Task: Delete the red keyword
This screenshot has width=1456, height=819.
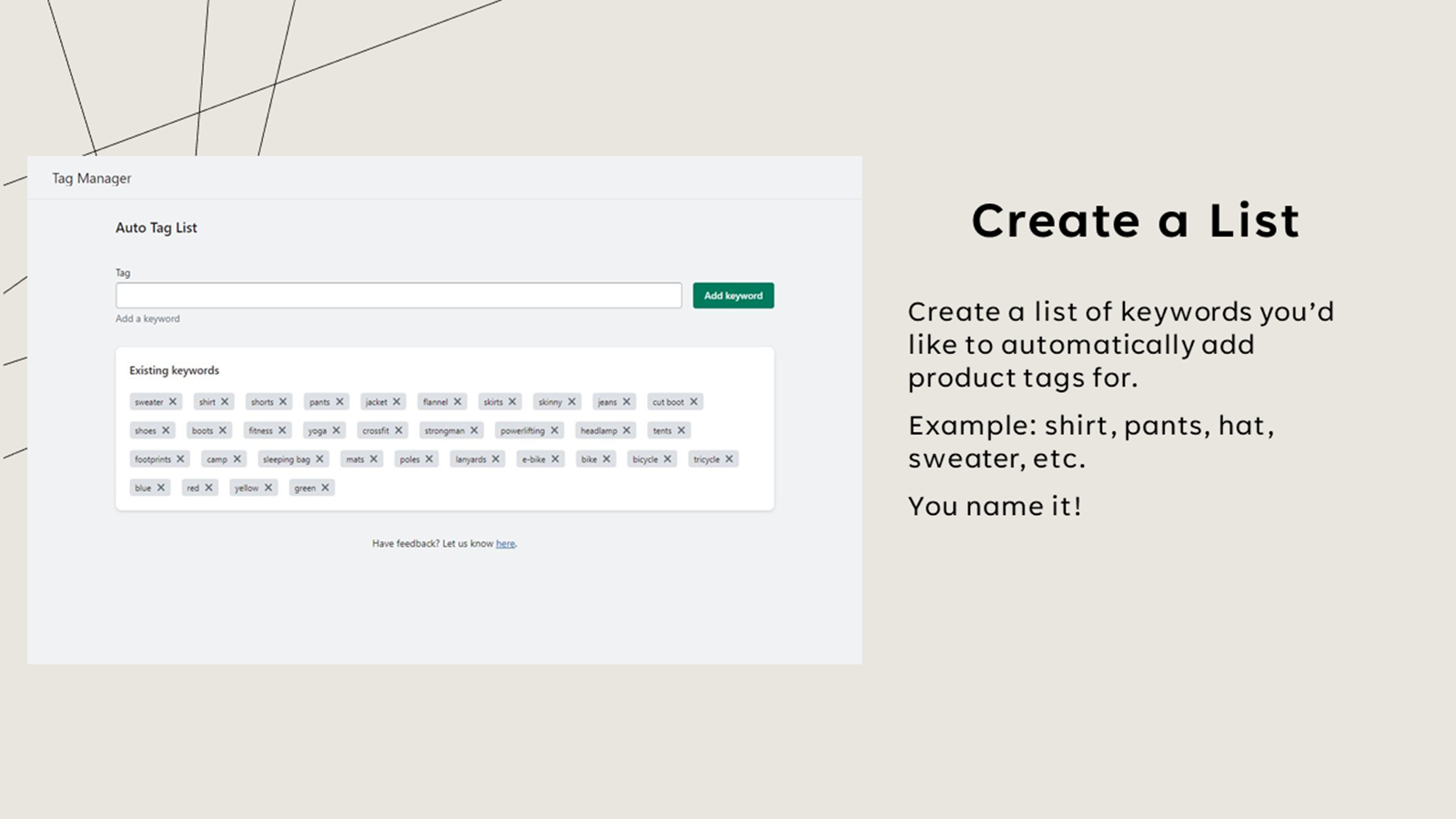Action: [208, 488]
